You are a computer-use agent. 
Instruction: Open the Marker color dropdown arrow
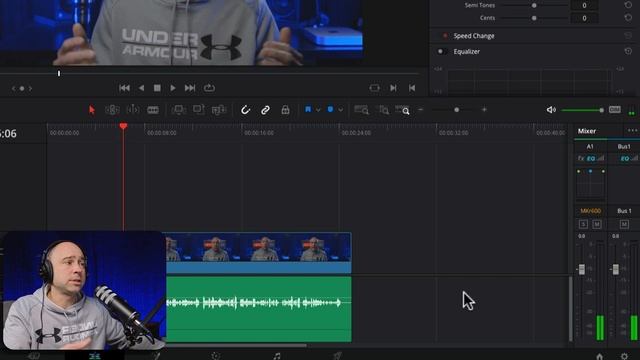[340, 110]
